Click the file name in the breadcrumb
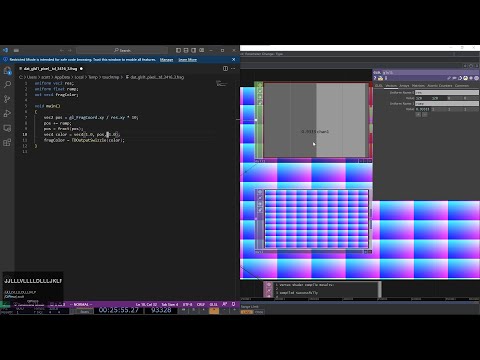Screen dimensions: 480x360 click(157, 77)
